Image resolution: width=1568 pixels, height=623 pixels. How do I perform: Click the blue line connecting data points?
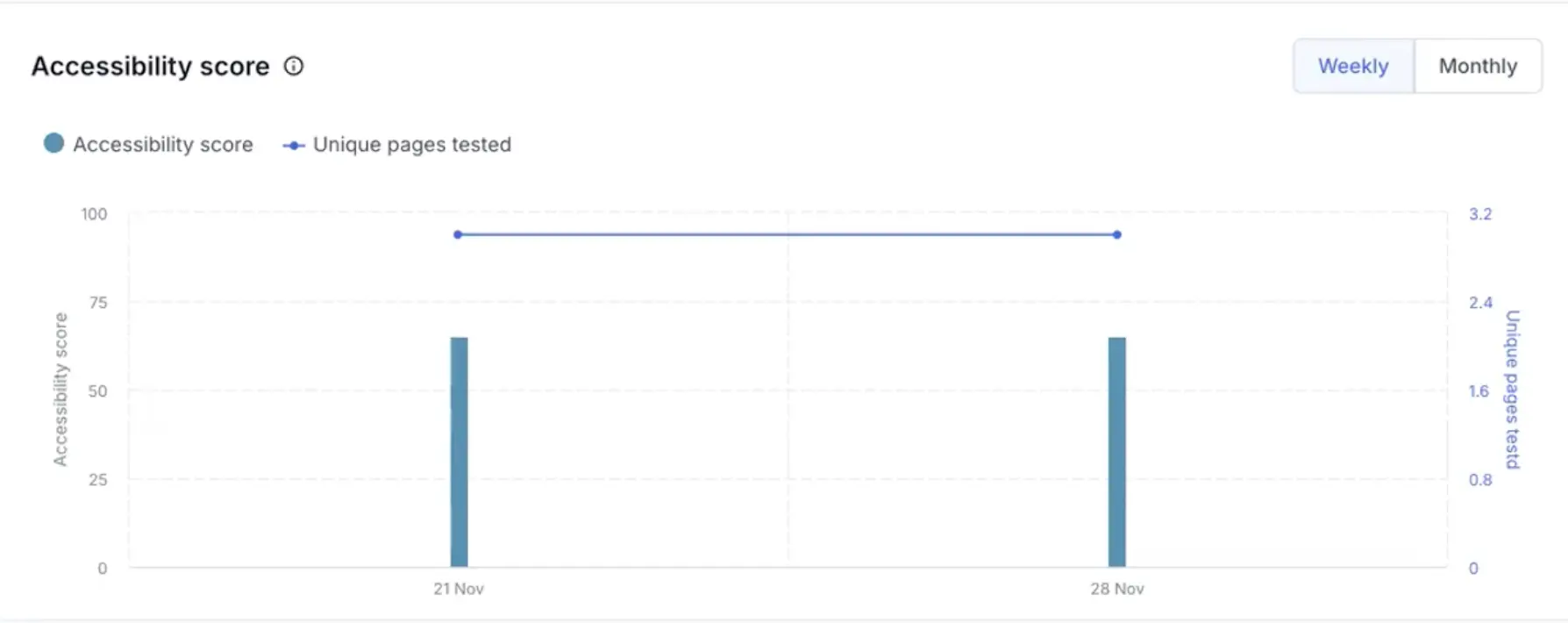tap(786, 233)
